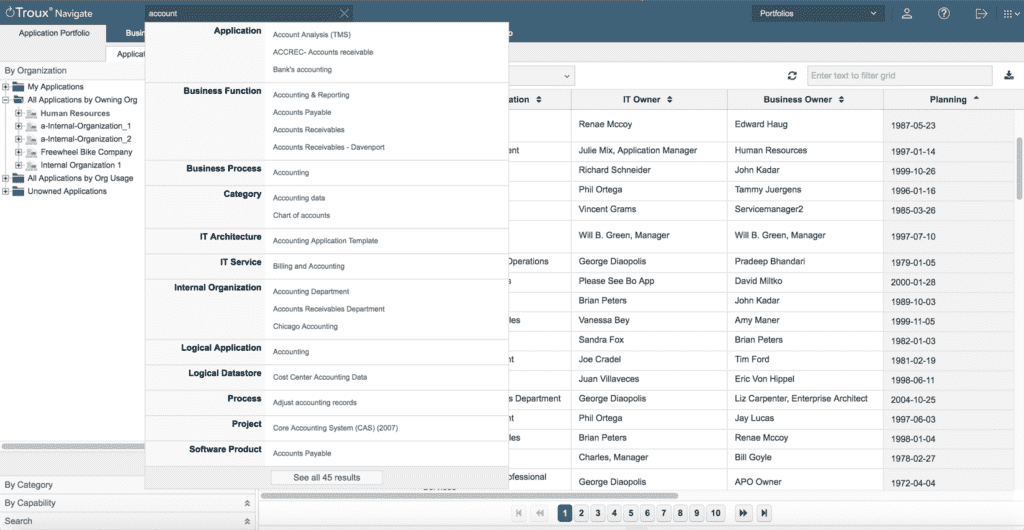Viewport: 1024px width, 530px height.
Task: Sort by the IT Owner column
Action: coord(649,100)
